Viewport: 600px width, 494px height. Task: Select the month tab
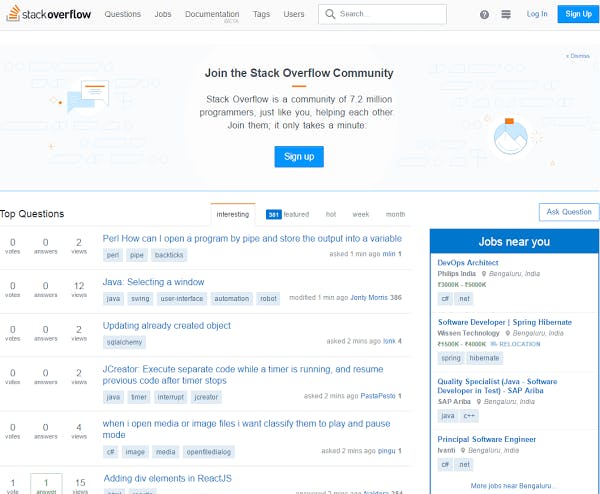[395, 214]
